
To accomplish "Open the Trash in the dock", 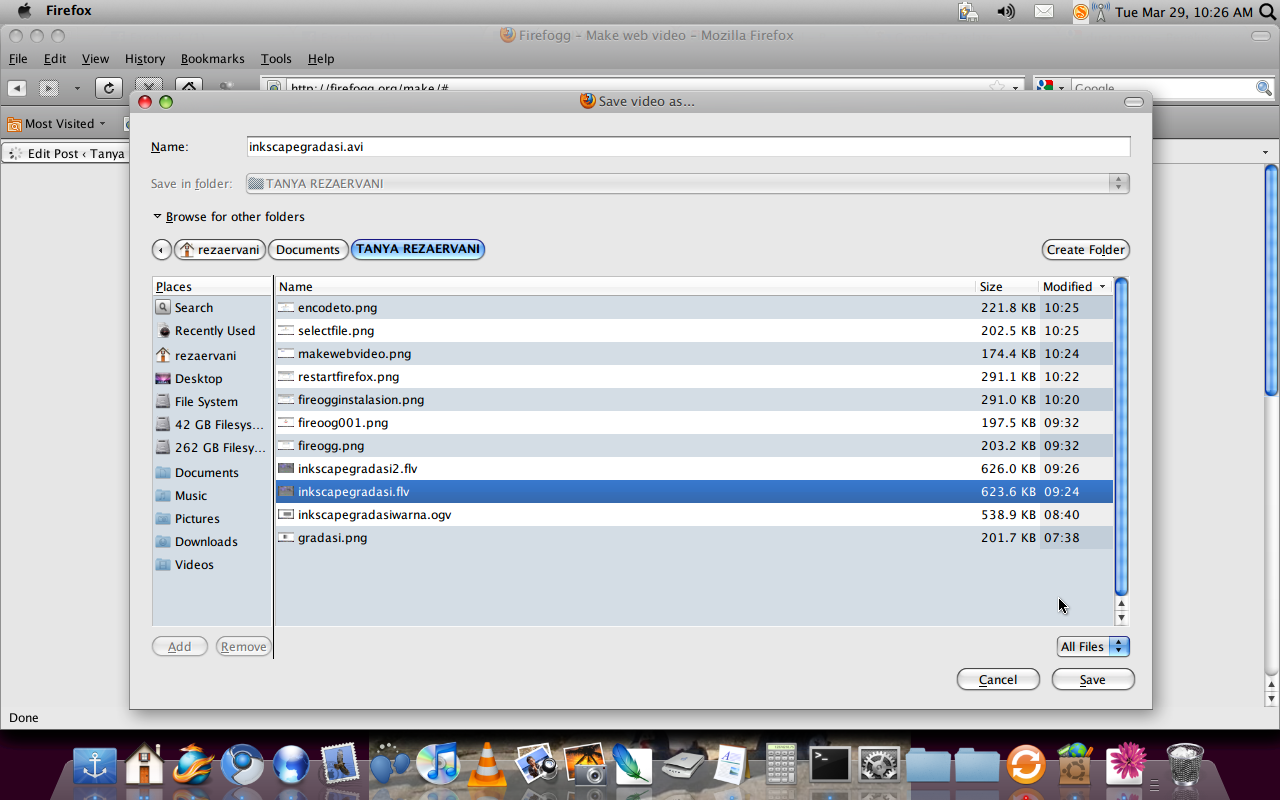I will (x=1185, y=765).
